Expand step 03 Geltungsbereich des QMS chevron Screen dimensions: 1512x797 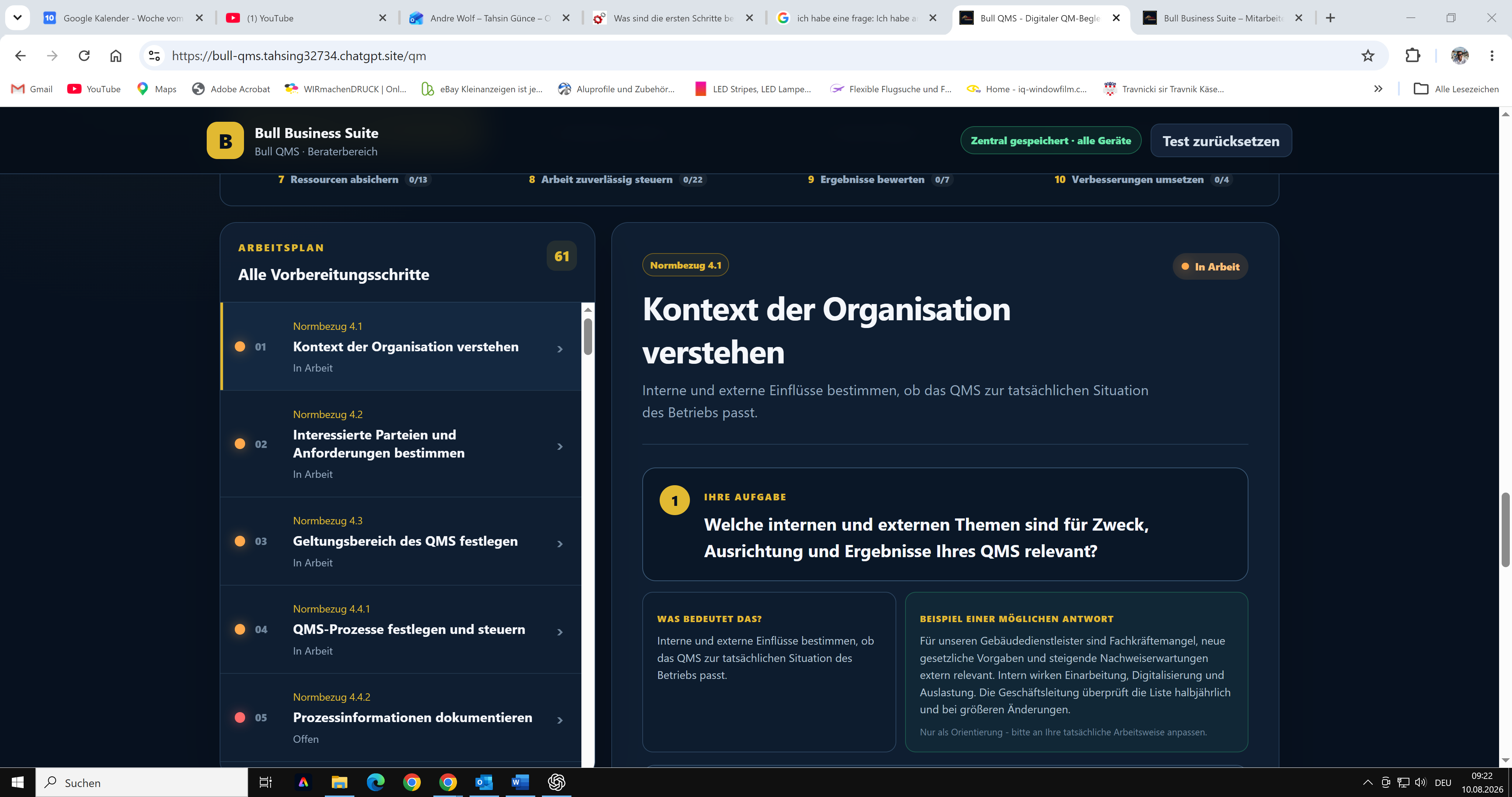point(560,544)
